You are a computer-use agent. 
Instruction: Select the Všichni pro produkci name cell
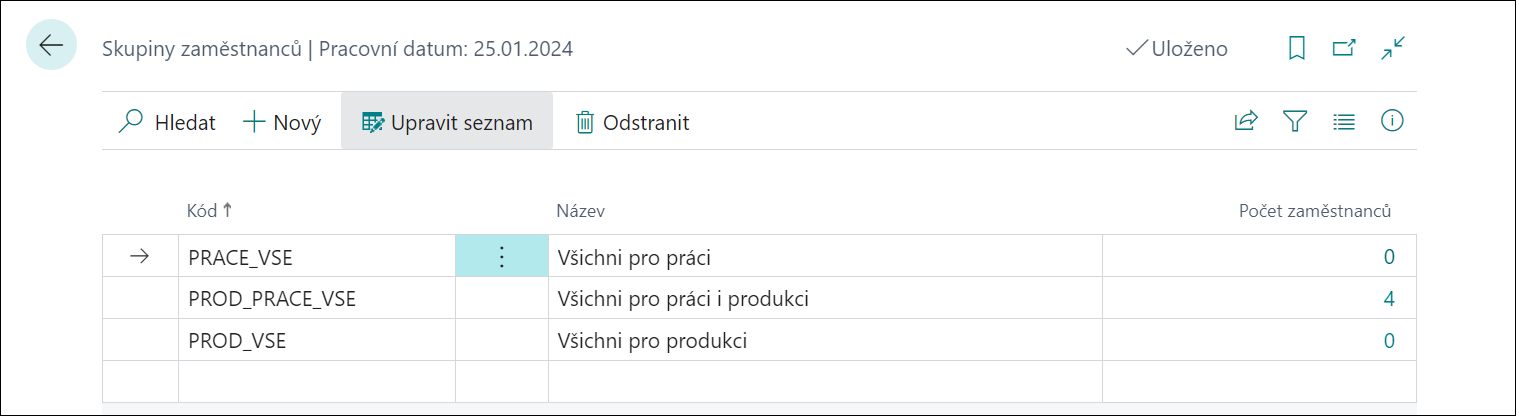tap(825, 341)
